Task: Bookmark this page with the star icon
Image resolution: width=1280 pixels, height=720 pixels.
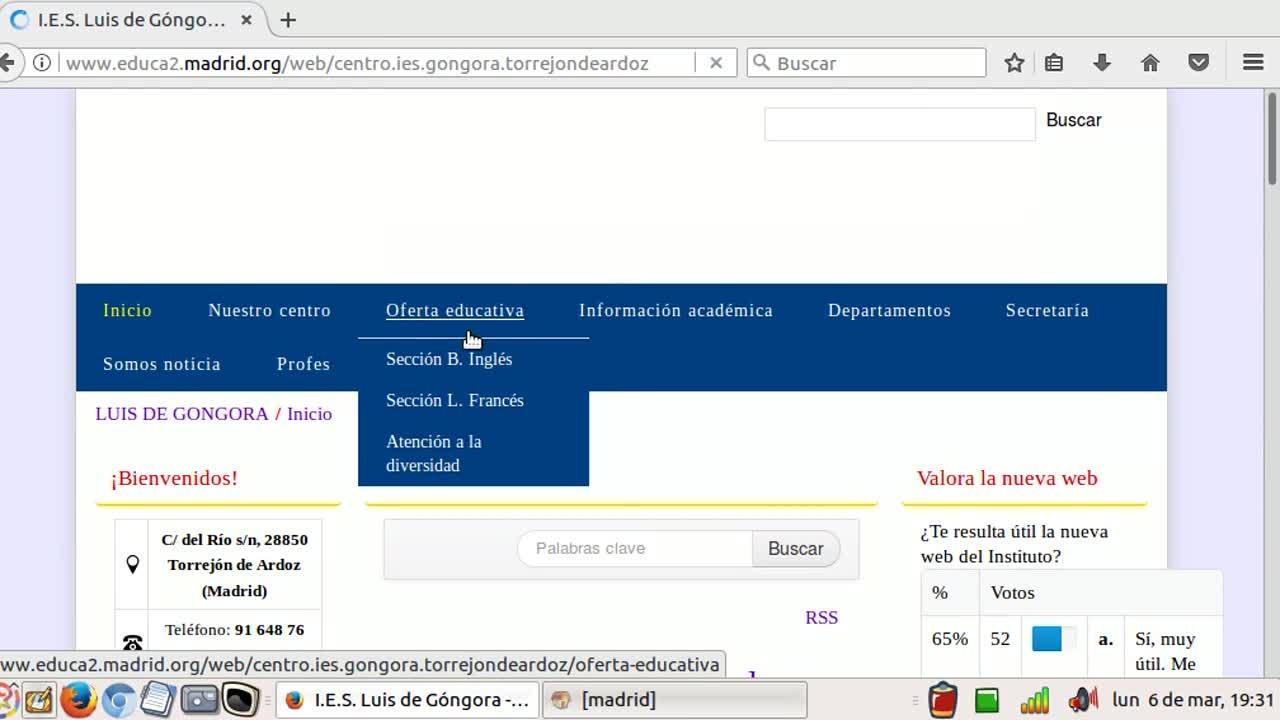Action: click(x=1014, y=63)
